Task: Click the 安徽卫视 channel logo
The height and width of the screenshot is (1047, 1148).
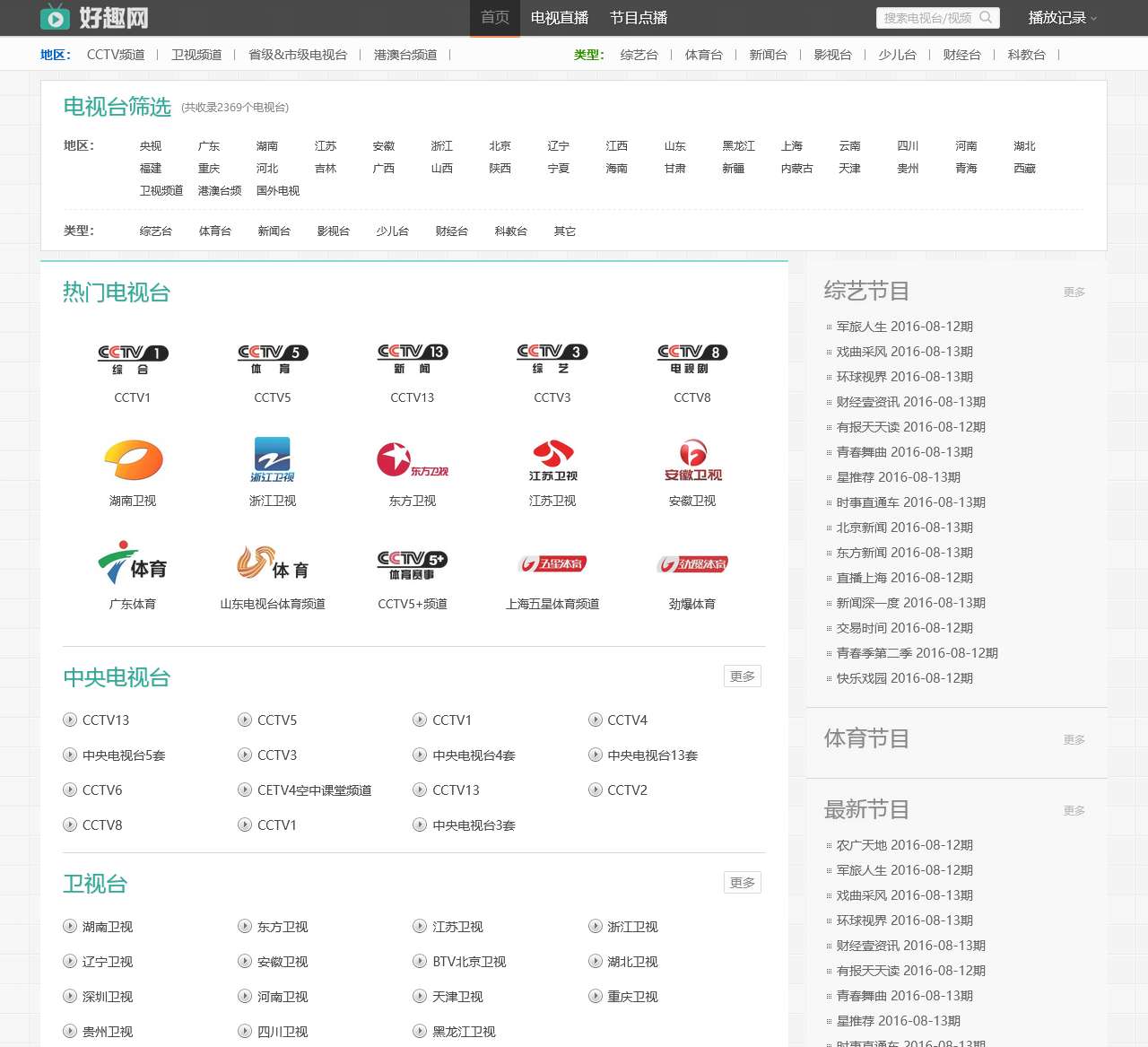Action: point(691,460)
